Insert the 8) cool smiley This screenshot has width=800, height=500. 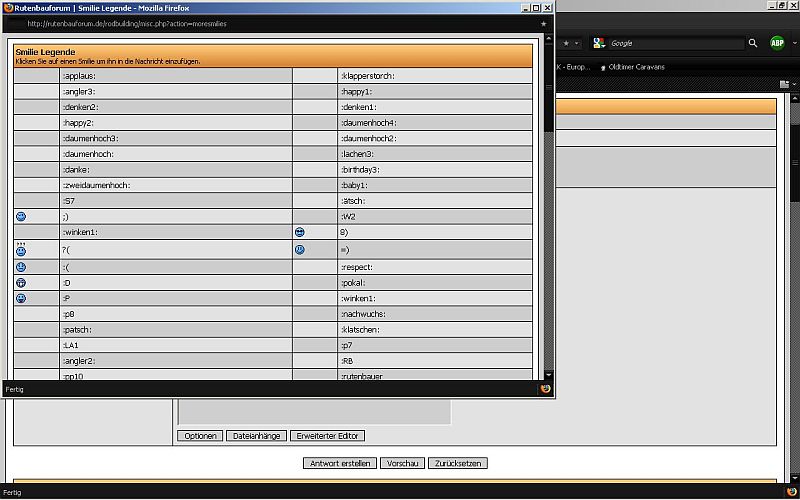(x=299, y=232)
